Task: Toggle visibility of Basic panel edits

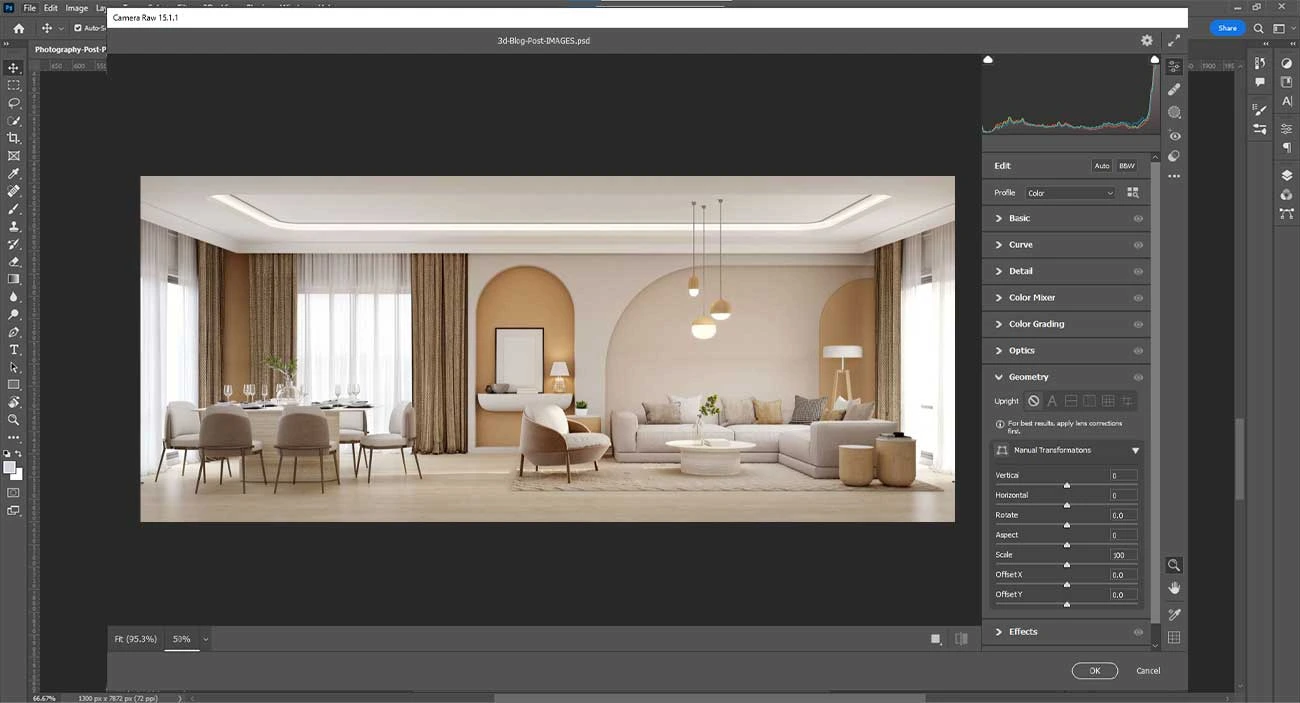Action: click(1138, 218)
